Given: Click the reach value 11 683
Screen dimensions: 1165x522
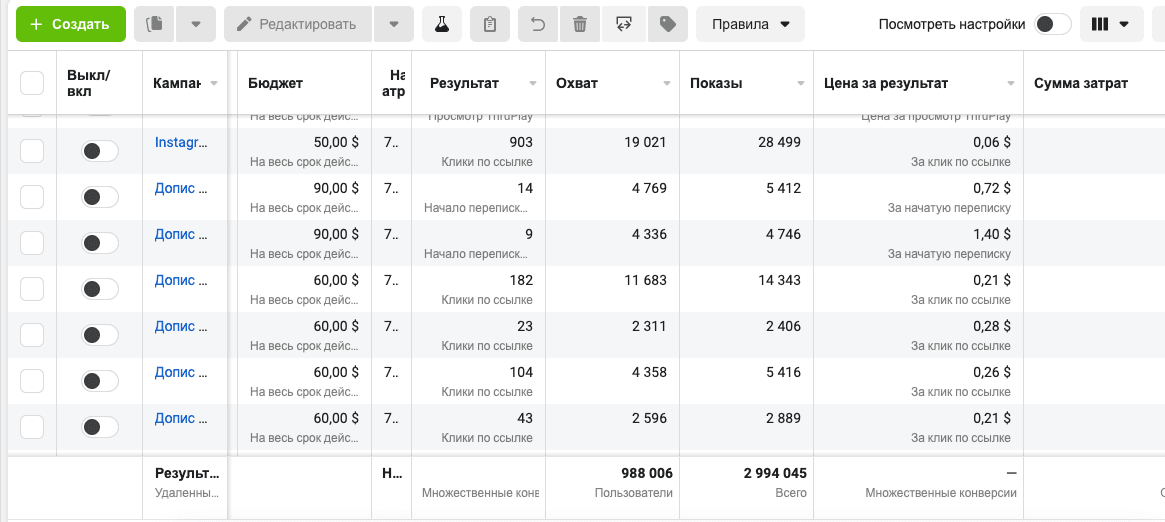Looking at the screenshot, I should coord(644,280).
